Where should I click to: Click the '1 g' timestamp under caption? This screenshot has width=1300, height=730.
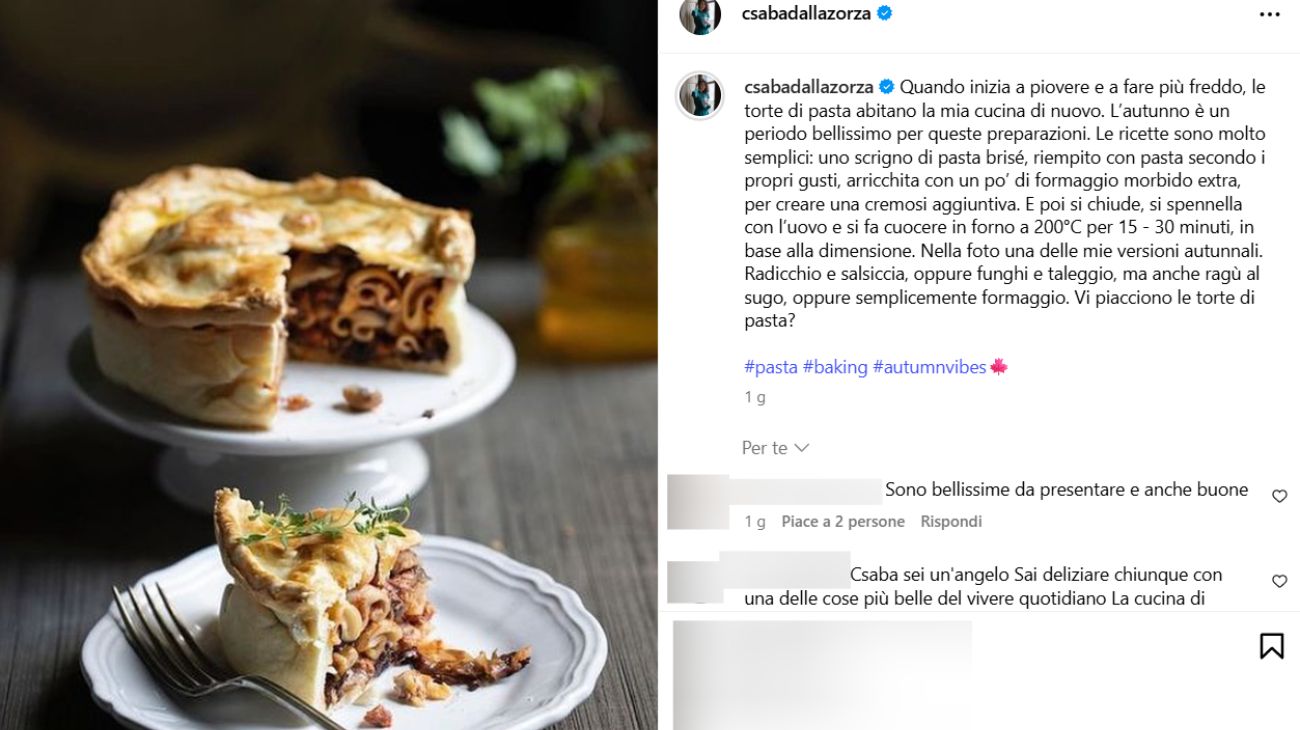[755, 397]
